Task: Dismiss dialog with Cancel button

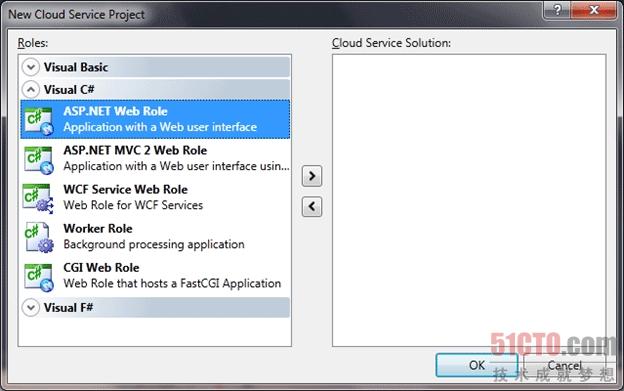Action: click(x=565, y=365)
